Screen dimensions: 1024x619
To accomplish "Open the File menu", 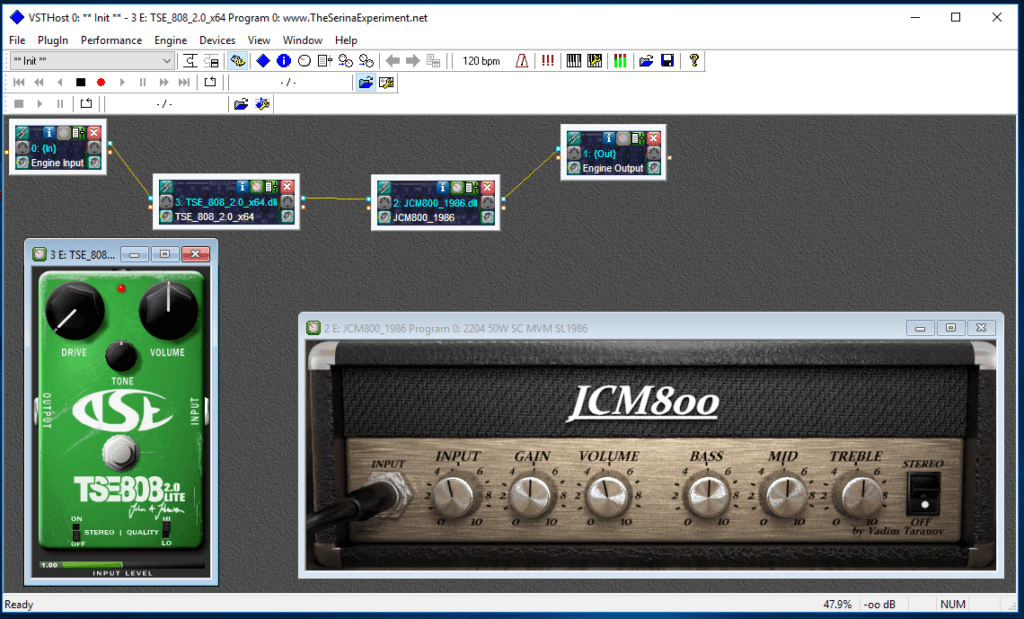I will click(x=17, y=40).
